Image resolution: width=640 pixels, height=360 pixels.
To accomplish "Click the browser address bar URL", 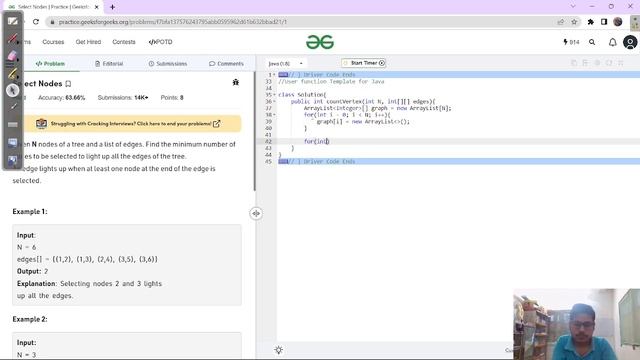I will click(173, 22).
